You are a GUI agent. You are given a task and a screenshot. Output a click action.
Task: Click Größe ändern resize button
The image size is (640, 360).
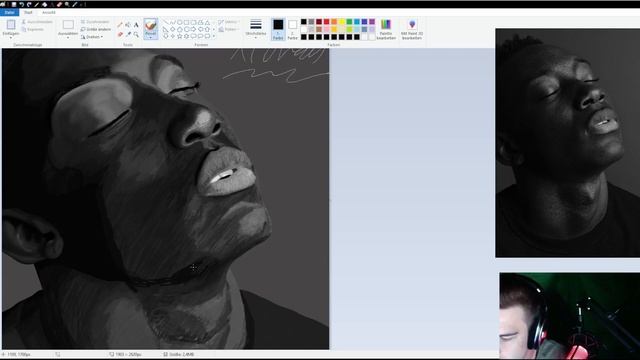click(x=96, y=29)
